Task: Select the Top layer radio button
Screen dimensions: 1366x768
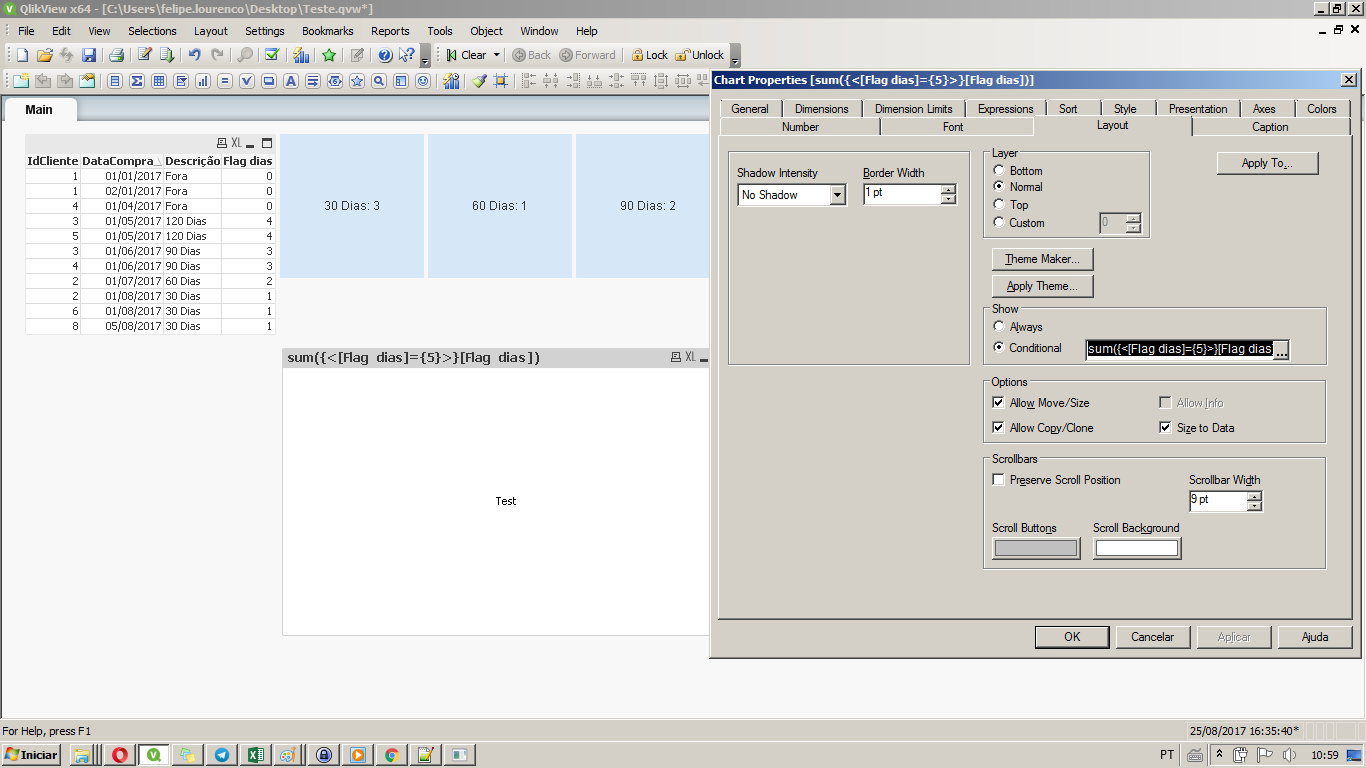Action: tap(999, 204)
